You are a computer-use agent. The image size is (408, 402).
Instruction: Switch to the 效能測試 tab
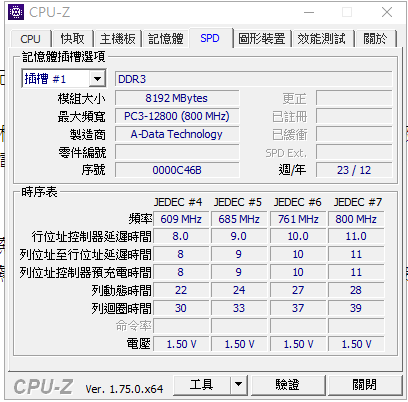coord(322,39)
